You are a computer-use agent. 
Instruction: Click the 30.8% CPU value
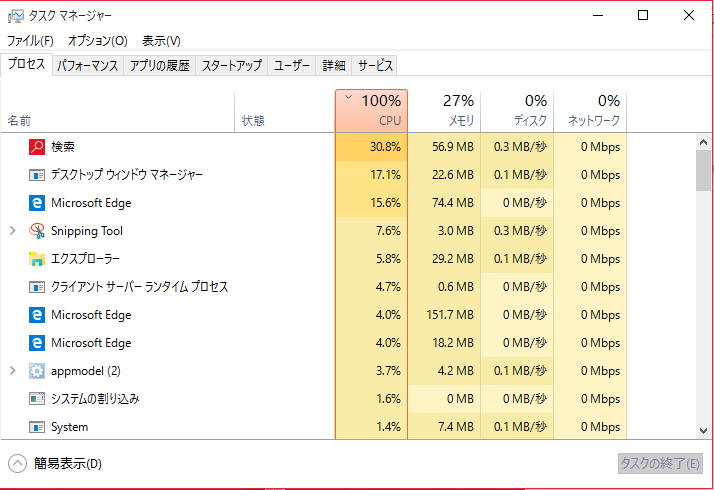[385, 147]
